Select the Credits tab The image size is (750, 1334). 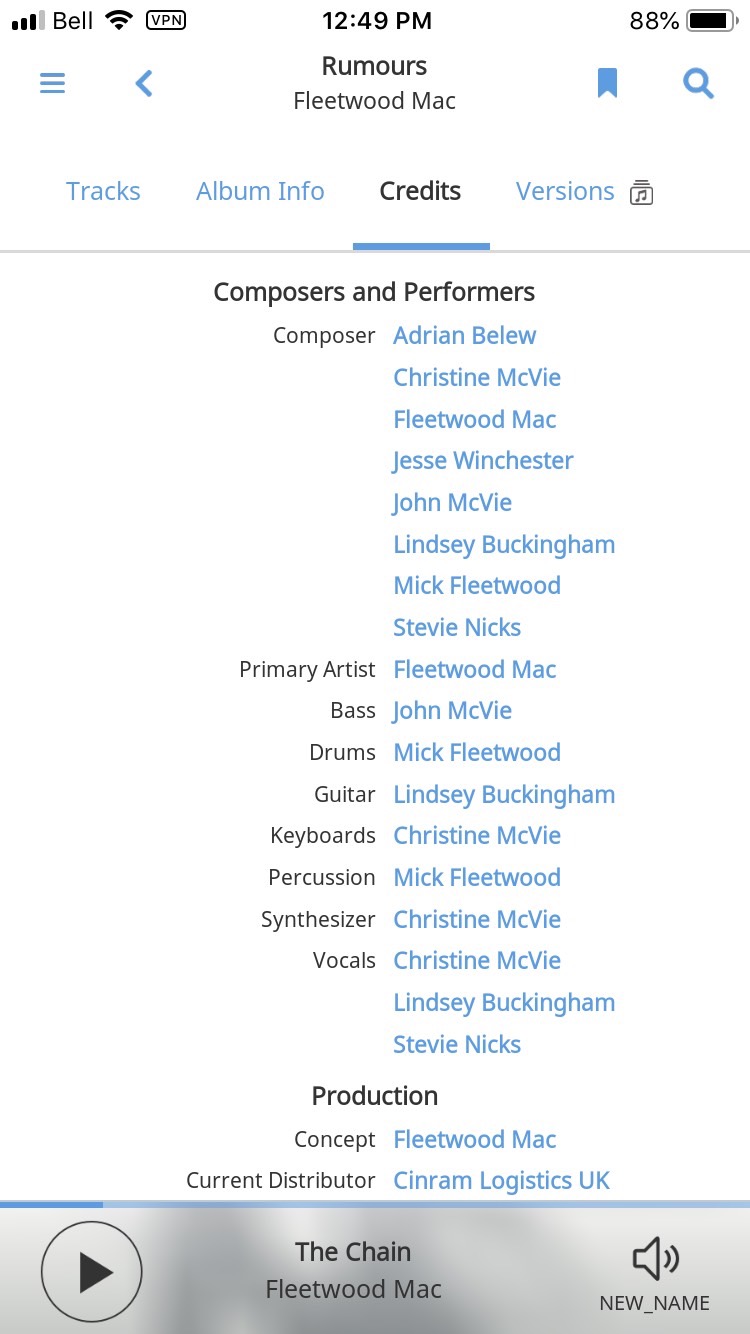click(x=420, y=191)
